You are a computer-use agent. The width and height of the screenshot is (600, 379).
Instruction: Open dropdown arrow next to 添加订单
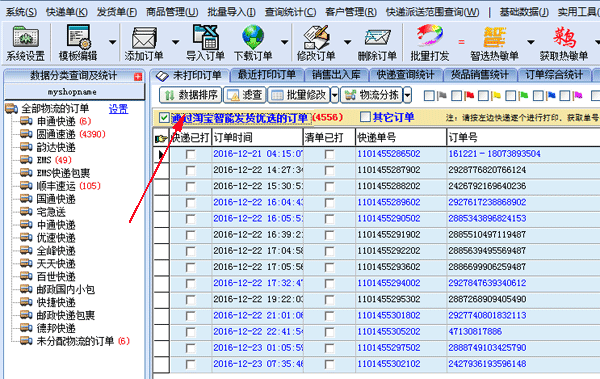pos(175,42)
